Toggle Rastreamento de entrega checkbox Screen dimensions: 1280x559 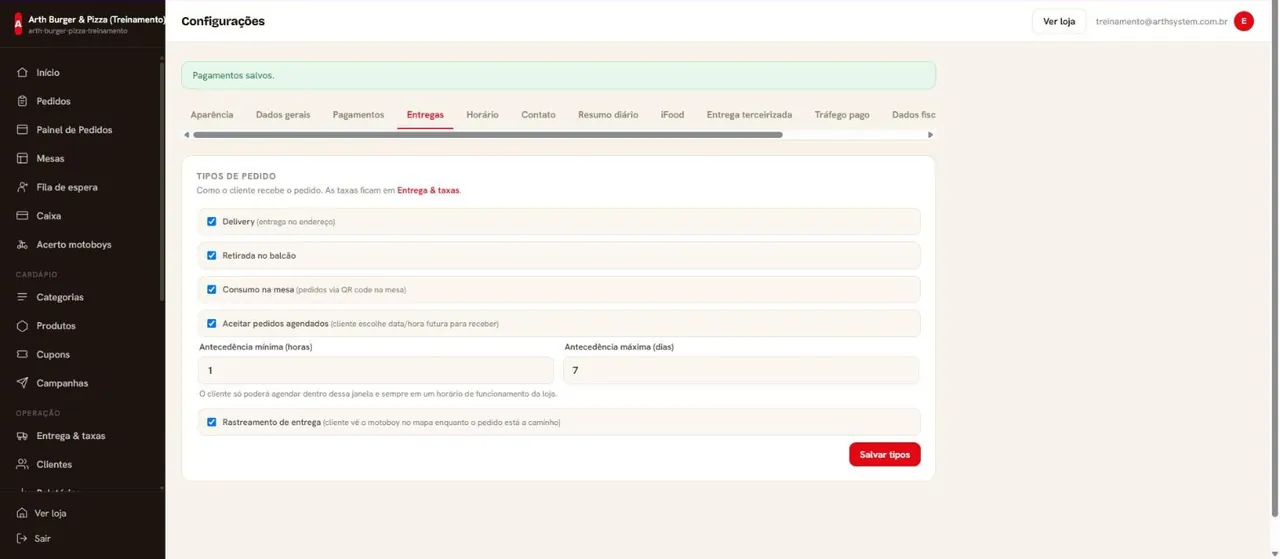tap(211, 423)
